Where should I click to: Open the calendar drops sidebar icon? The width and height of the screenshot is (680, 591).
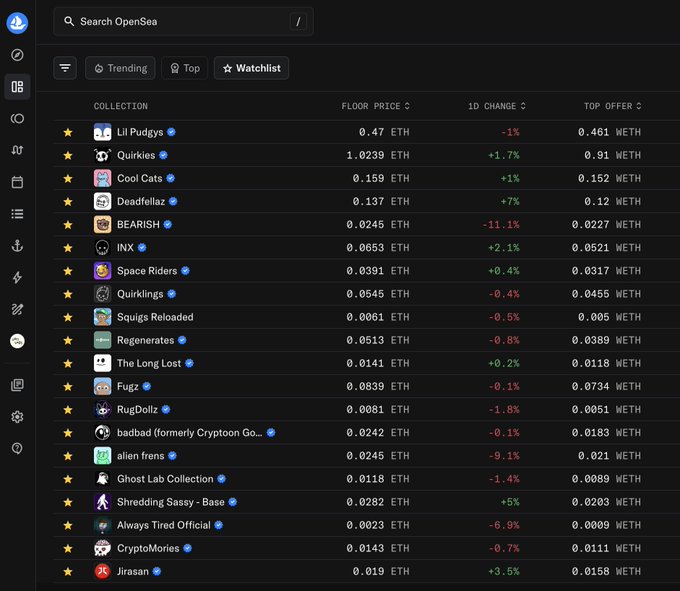(17, 182)
